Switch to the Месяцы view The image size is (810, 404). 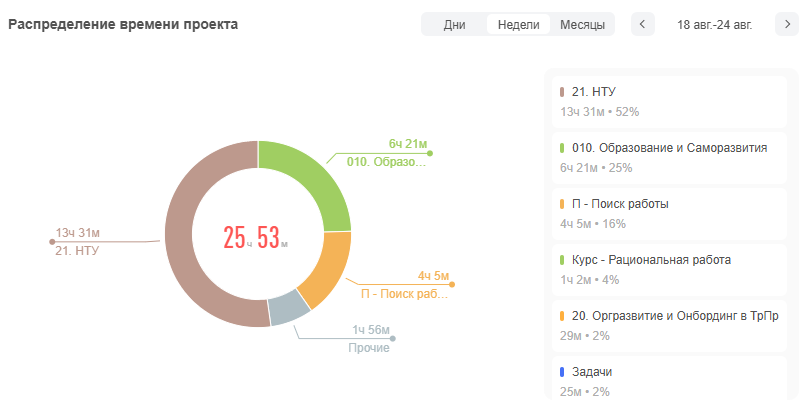(x=582, y=24)
